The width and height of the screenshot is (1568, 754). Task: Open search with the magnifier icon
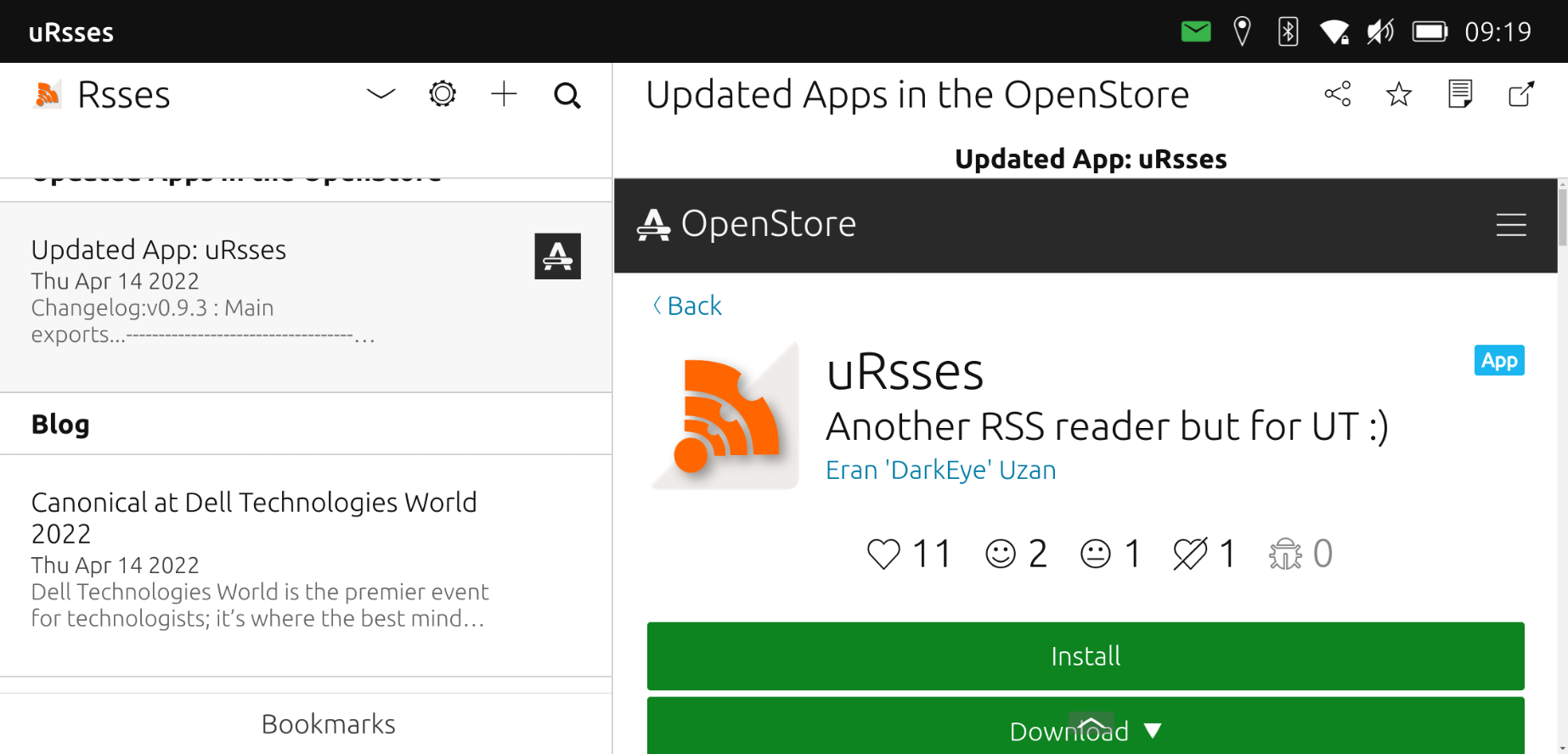tap(567, 95)
